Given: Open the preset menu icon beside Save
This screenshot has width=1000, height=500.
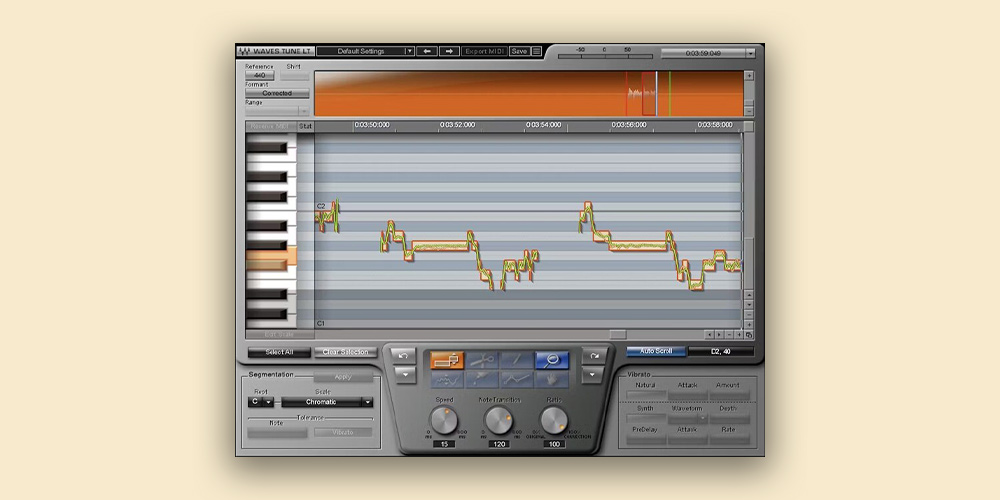Looking at the screenshot, I should point(536,51).
